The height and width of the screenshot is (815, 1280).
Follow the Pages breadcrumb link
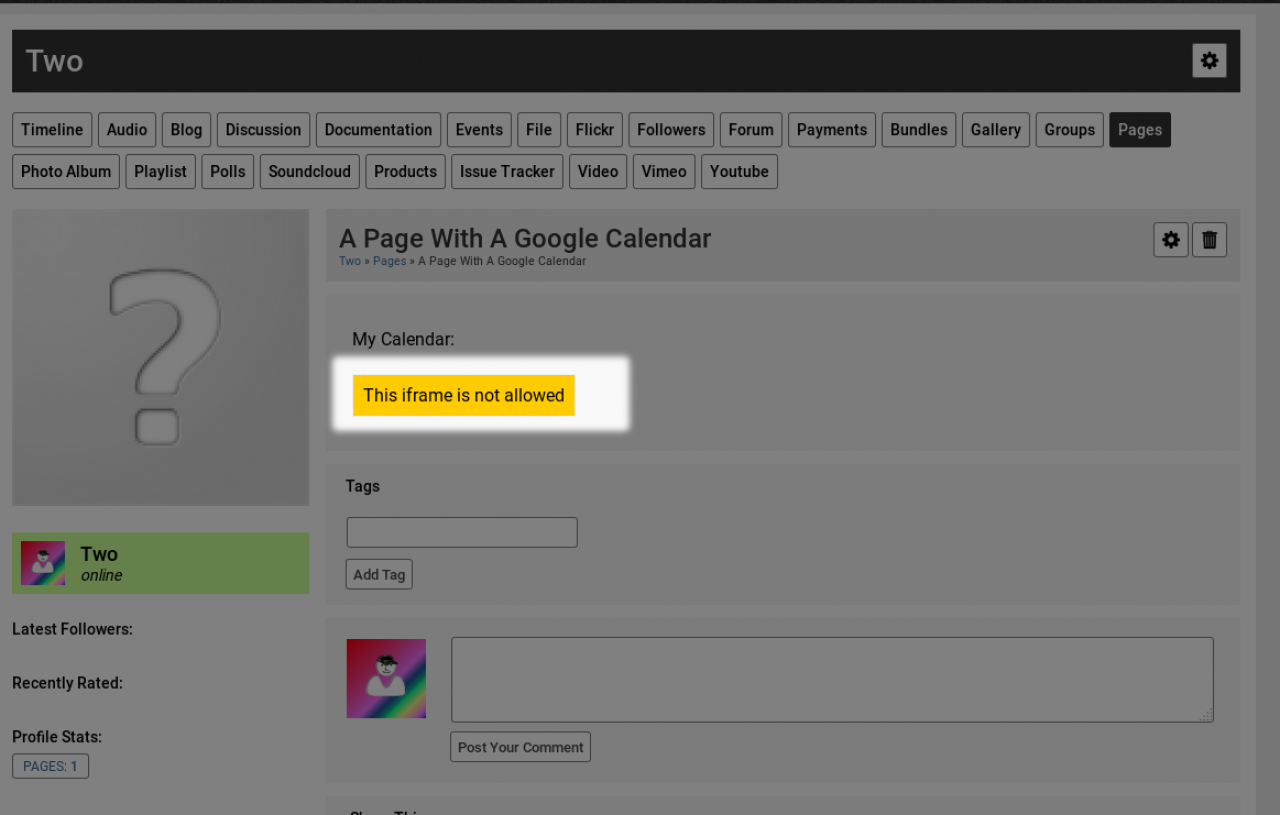(x=390, y=261)
